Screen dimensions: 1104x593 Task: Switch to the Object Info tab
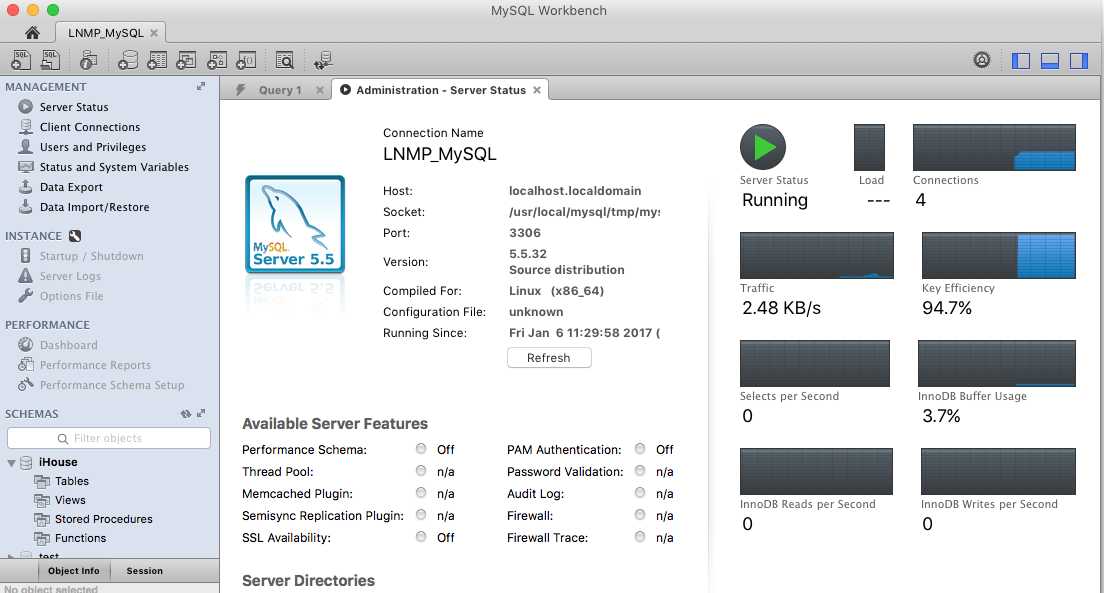pos(74,570)
